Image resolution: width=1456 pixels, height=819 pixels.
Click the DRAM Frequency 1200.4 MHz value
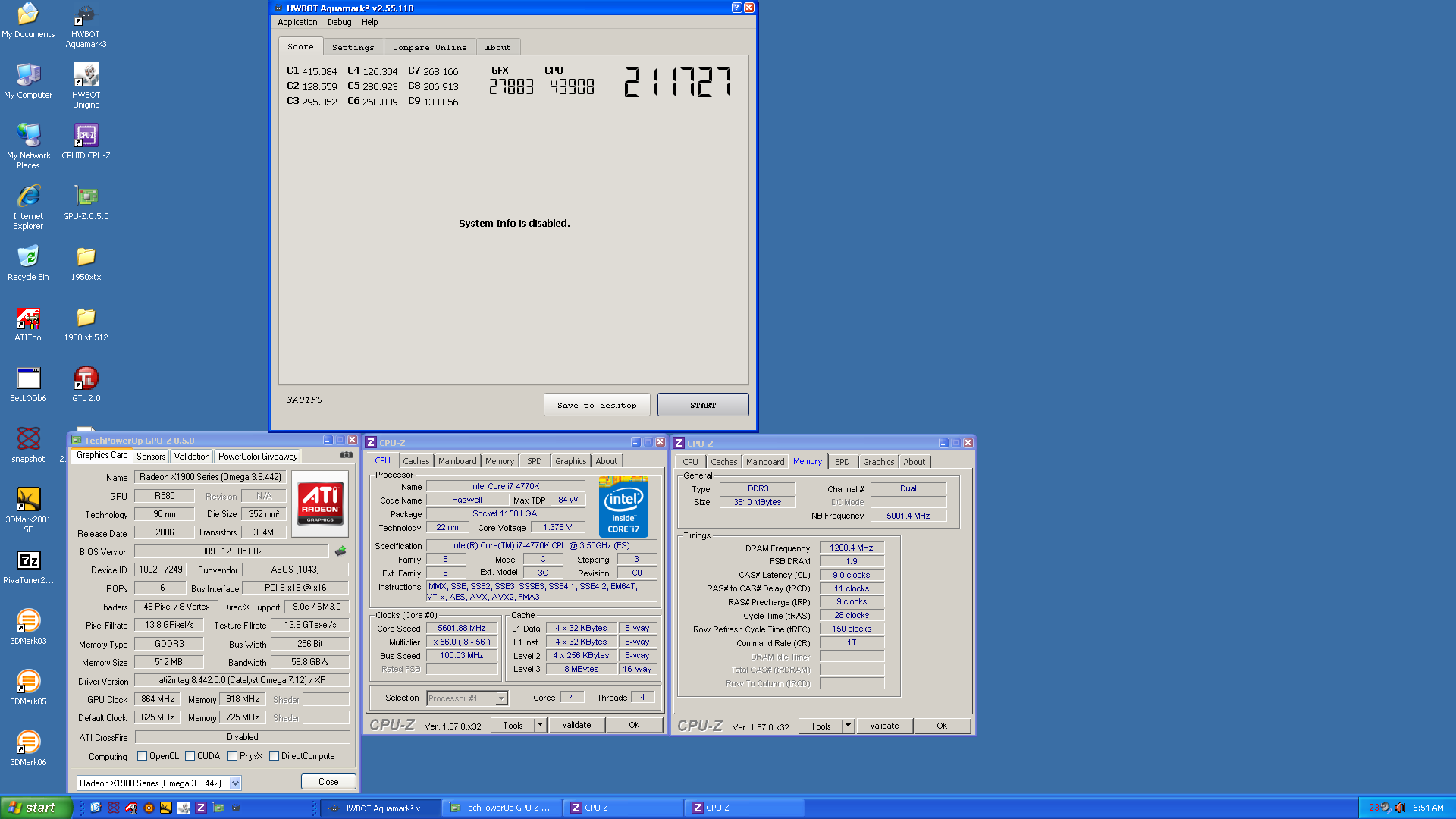(852, 548)
